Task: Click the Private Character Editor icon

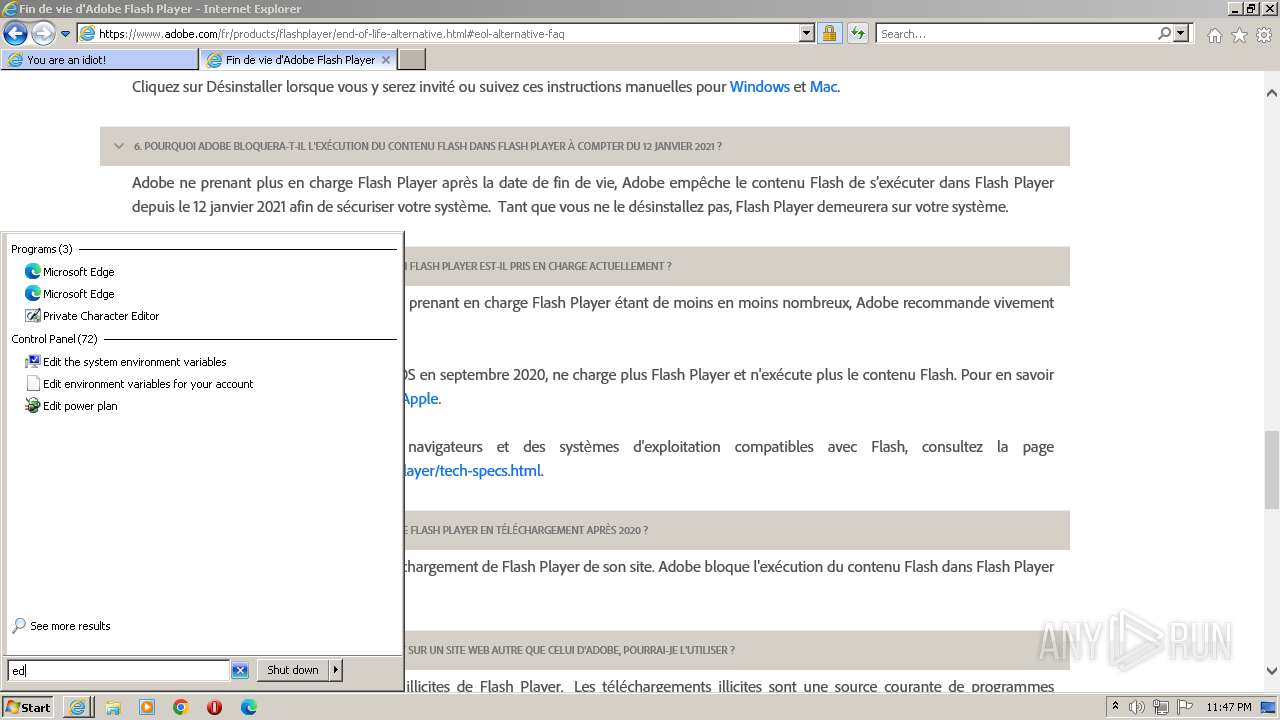Action: tap(33, 316)
